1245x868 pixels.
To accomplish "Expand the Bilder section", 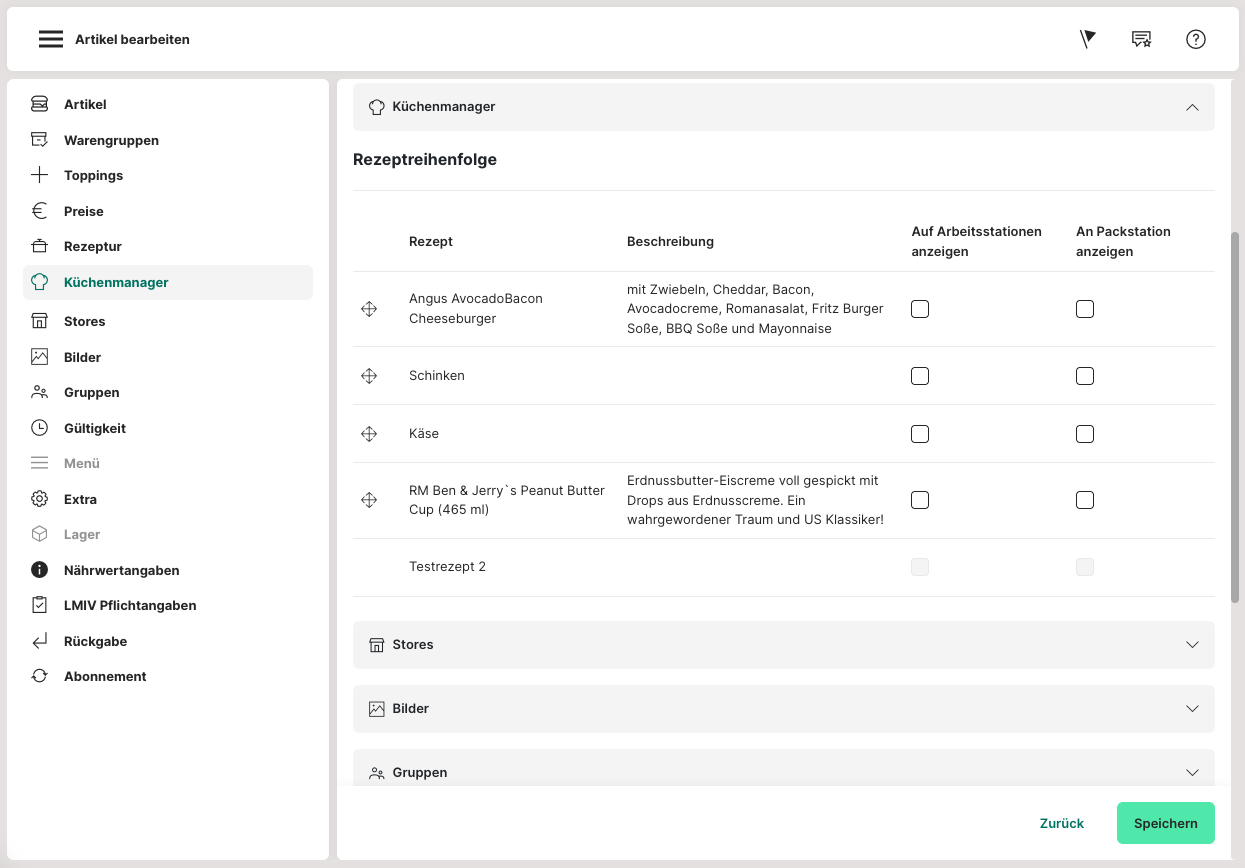I will tap(1191, 709).
